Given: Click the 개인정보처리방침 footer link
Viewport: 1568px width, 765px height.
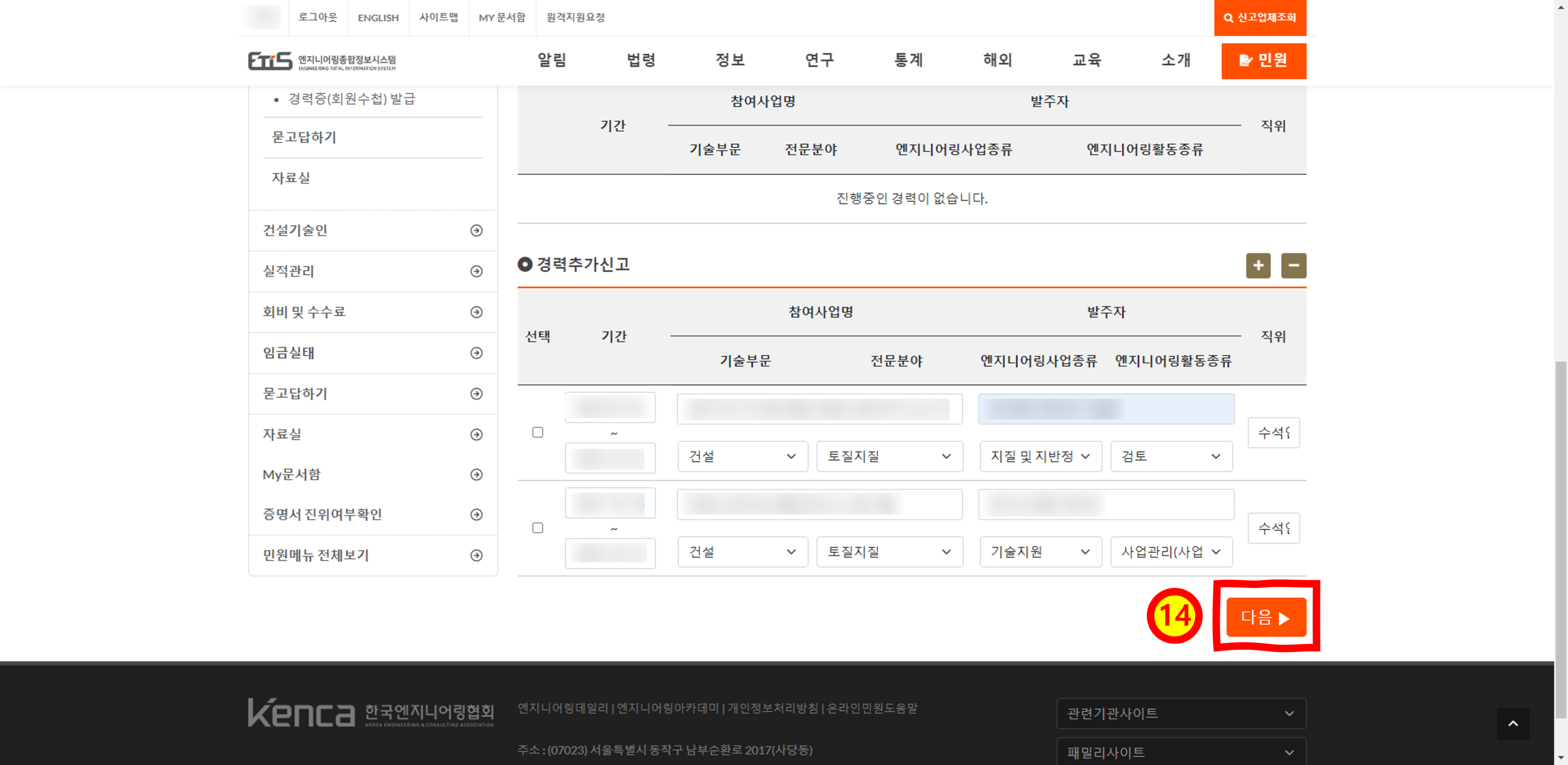Looking at the screenshot, I should click(773, 708).
